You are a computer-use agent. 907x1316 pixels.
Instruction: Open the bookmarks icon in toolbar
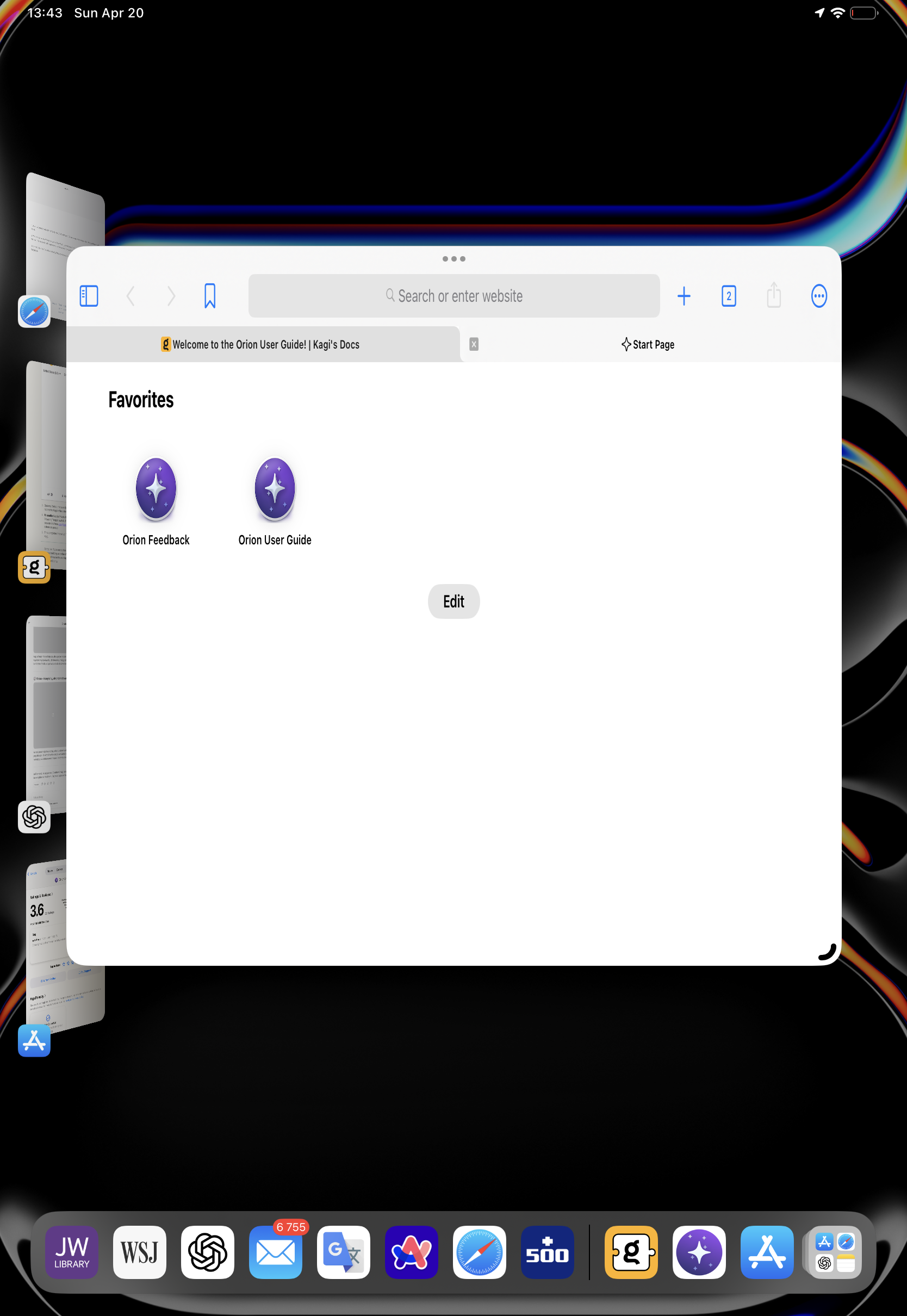click(x=210, y=296)
